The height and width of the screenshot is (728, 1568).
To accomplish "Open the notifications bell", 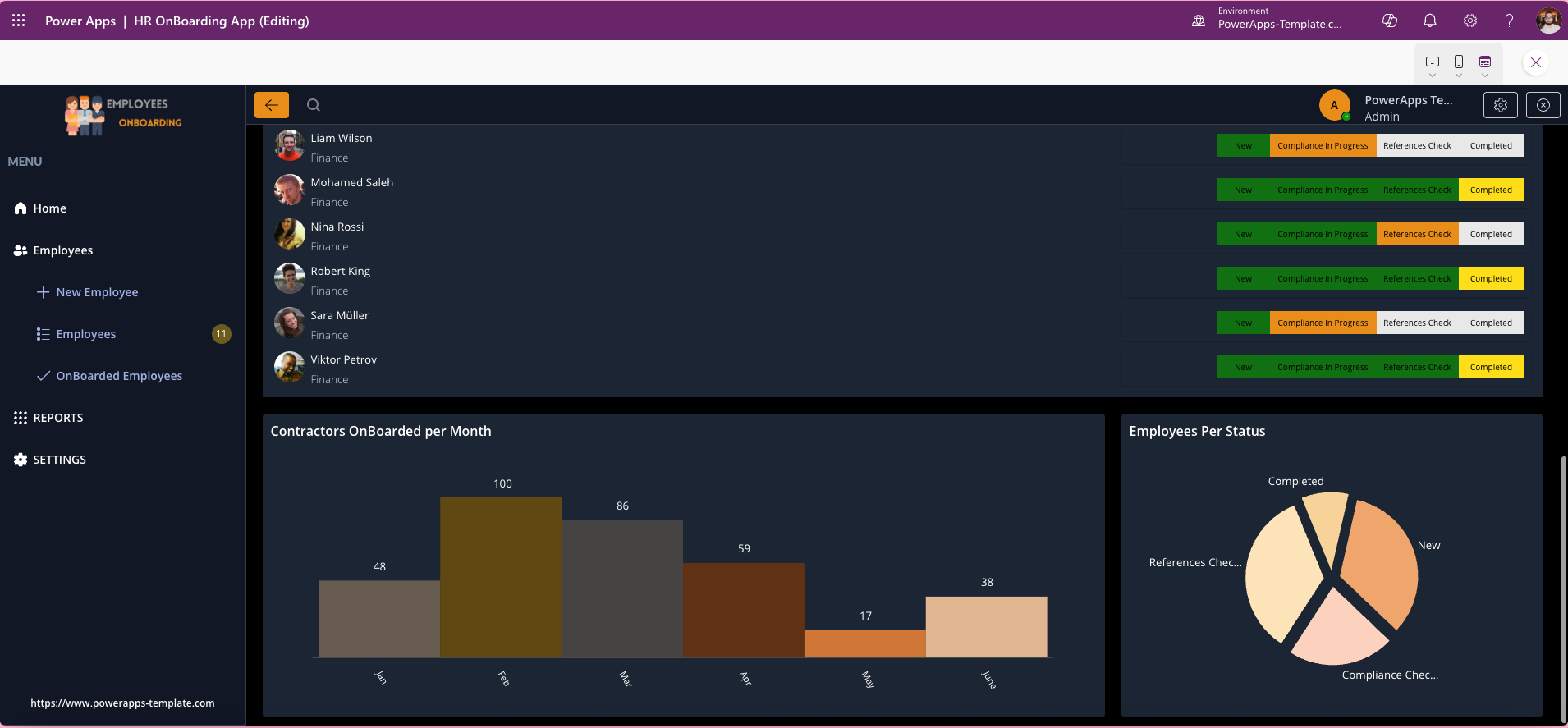I will coord(1430,21).
